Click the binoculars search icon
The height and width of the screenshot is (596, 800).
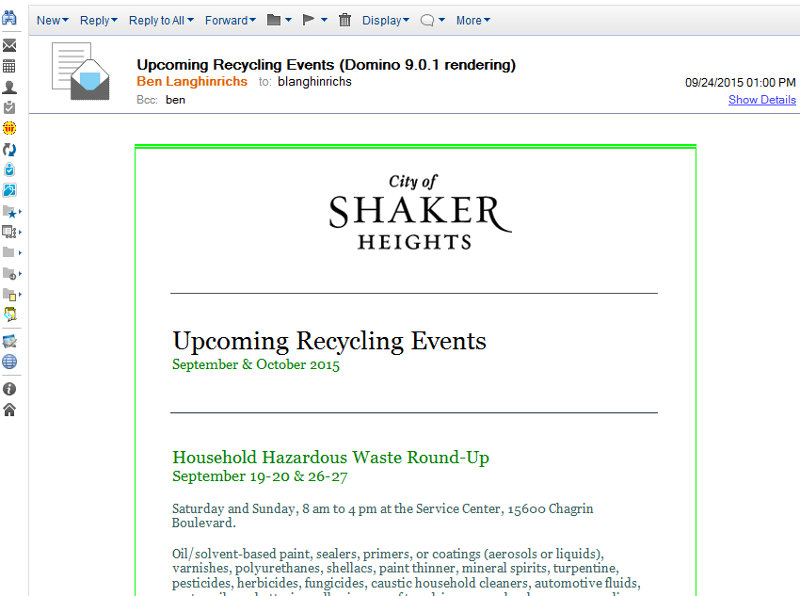(x=9, y=20)
